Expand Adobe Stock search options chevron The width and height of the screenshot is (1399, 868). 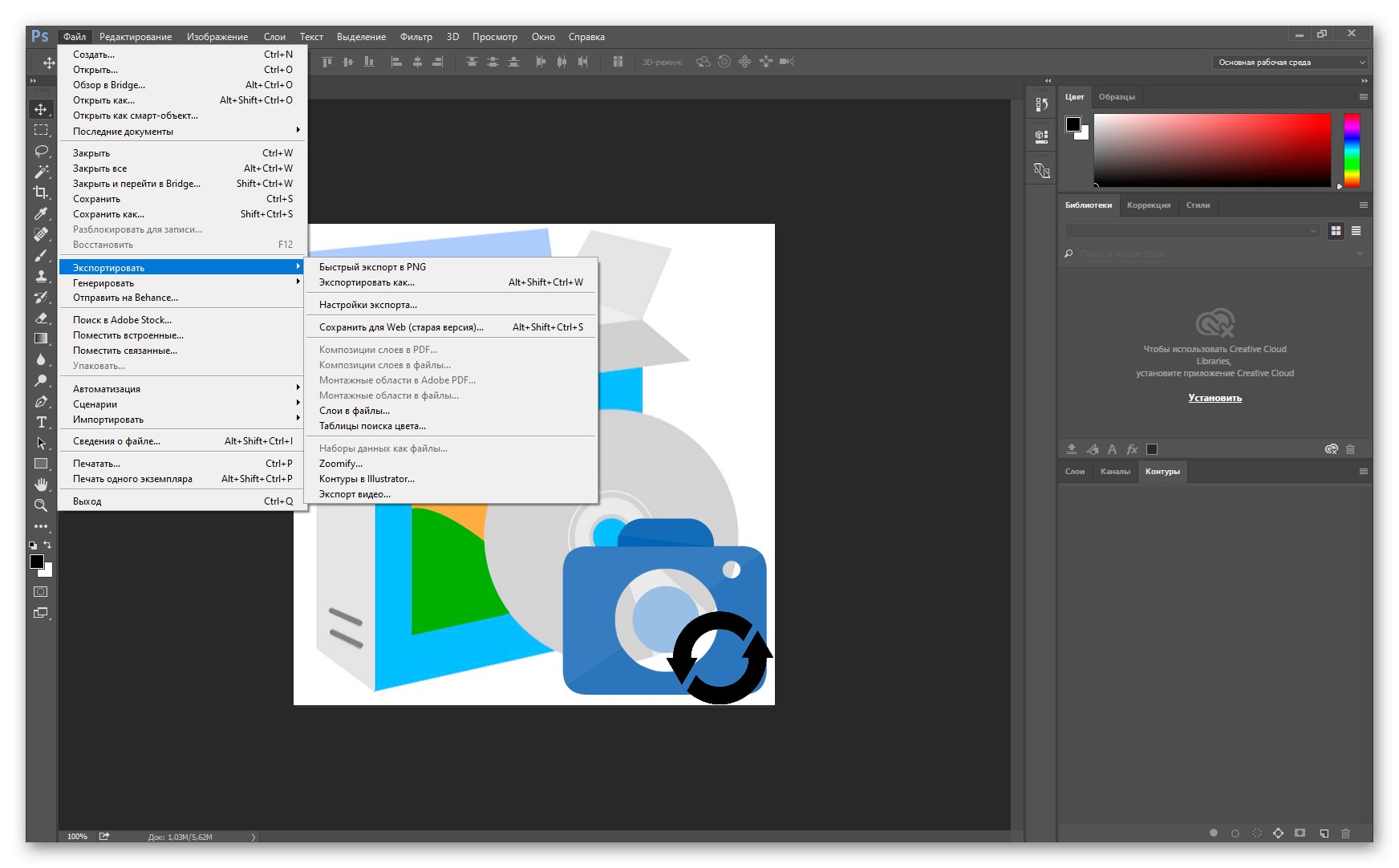1359,254
